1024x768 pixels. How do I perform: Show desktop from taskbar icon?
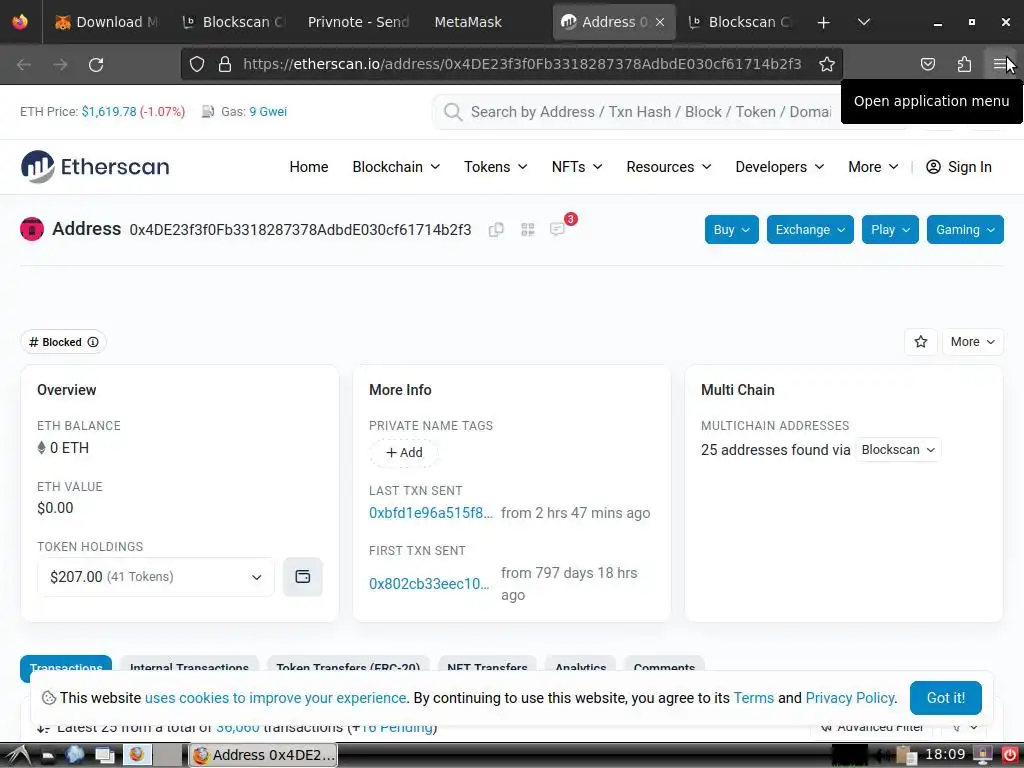(x=104, y=756)
